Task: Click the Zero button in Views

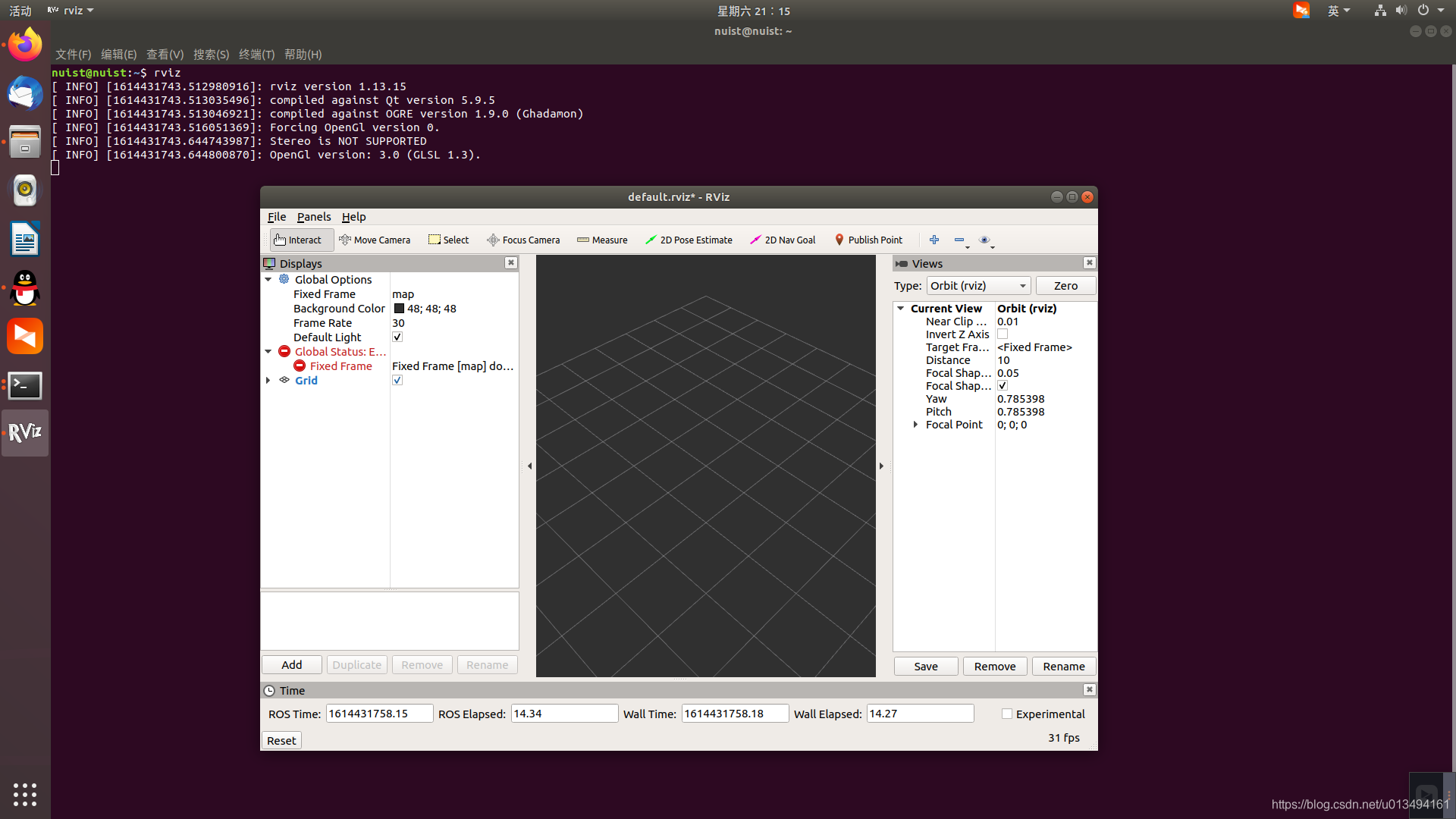Action: point(1064,285)
